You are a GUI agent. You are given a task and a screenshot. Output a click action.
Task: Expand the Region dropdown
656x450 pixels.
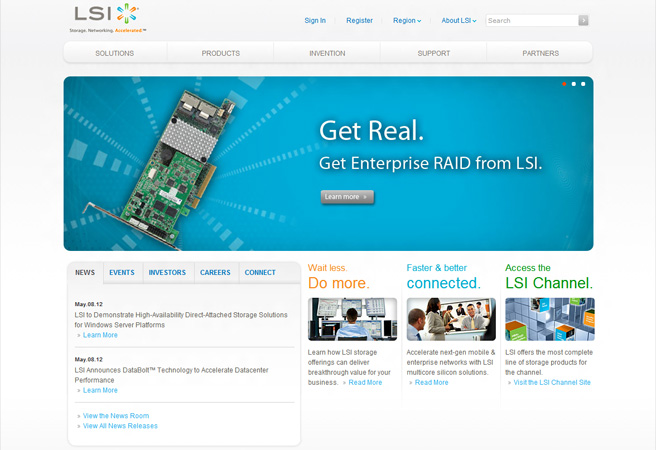click(407, 20)
